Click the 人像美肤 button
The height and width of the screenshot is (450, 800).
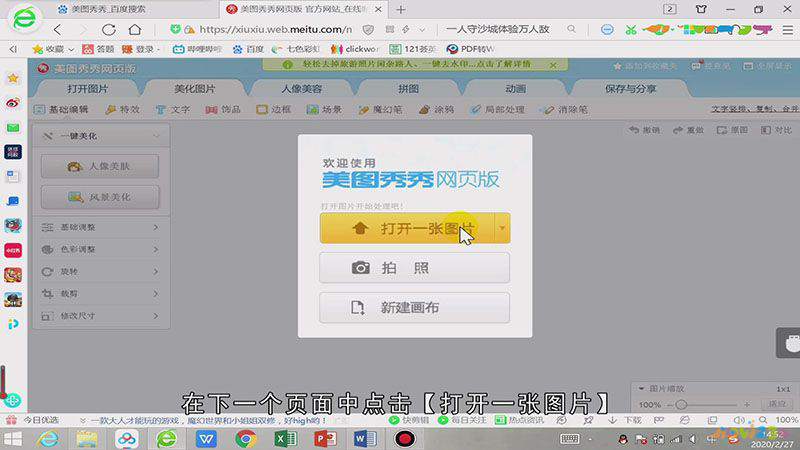tap(100, 166)
